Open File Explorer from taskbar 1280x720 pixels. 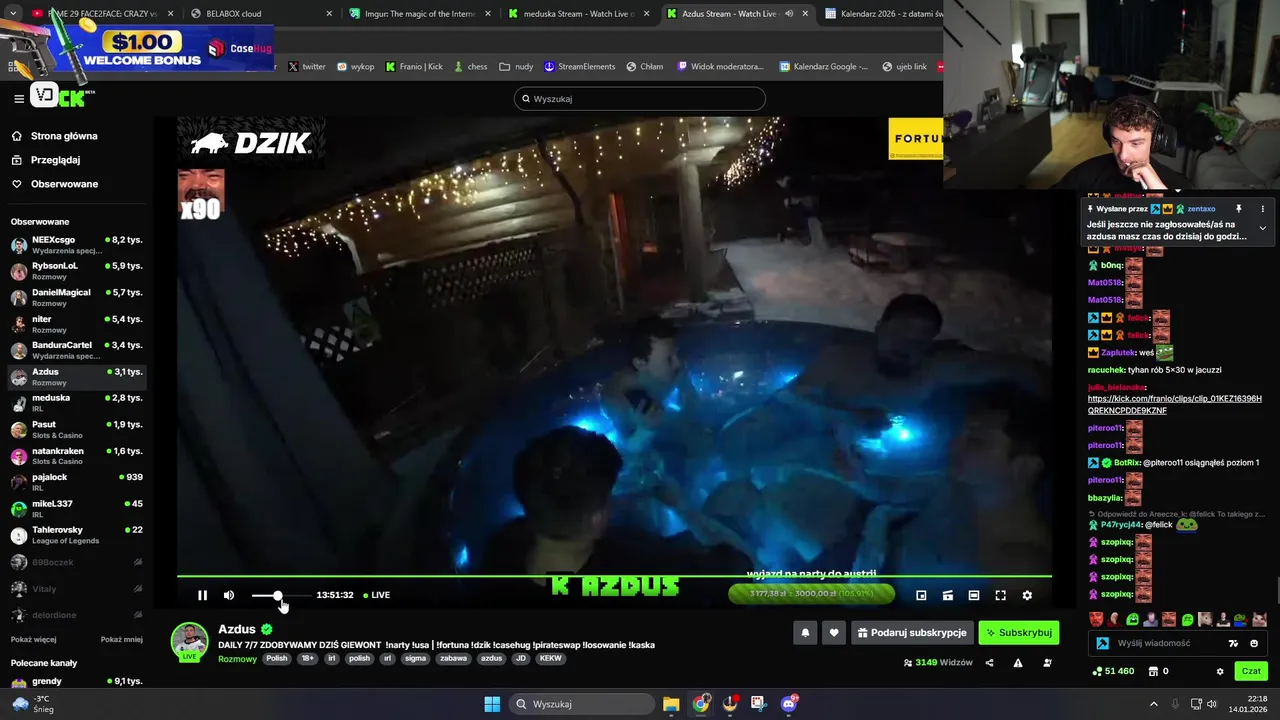tap(671, 704)
